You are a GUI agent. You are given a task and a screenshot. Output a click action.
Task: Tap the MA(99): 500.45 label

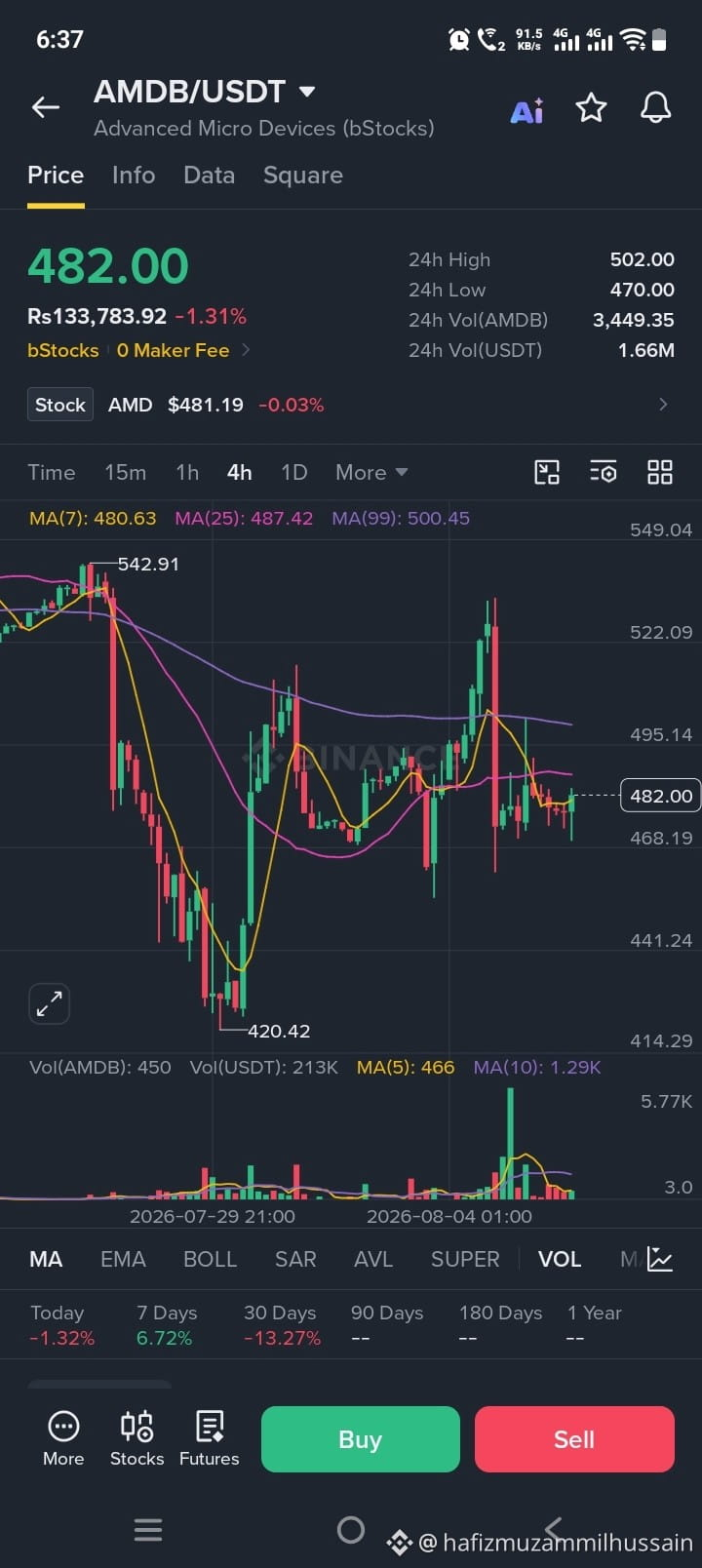pyautogui.click(x=401, y=518)
